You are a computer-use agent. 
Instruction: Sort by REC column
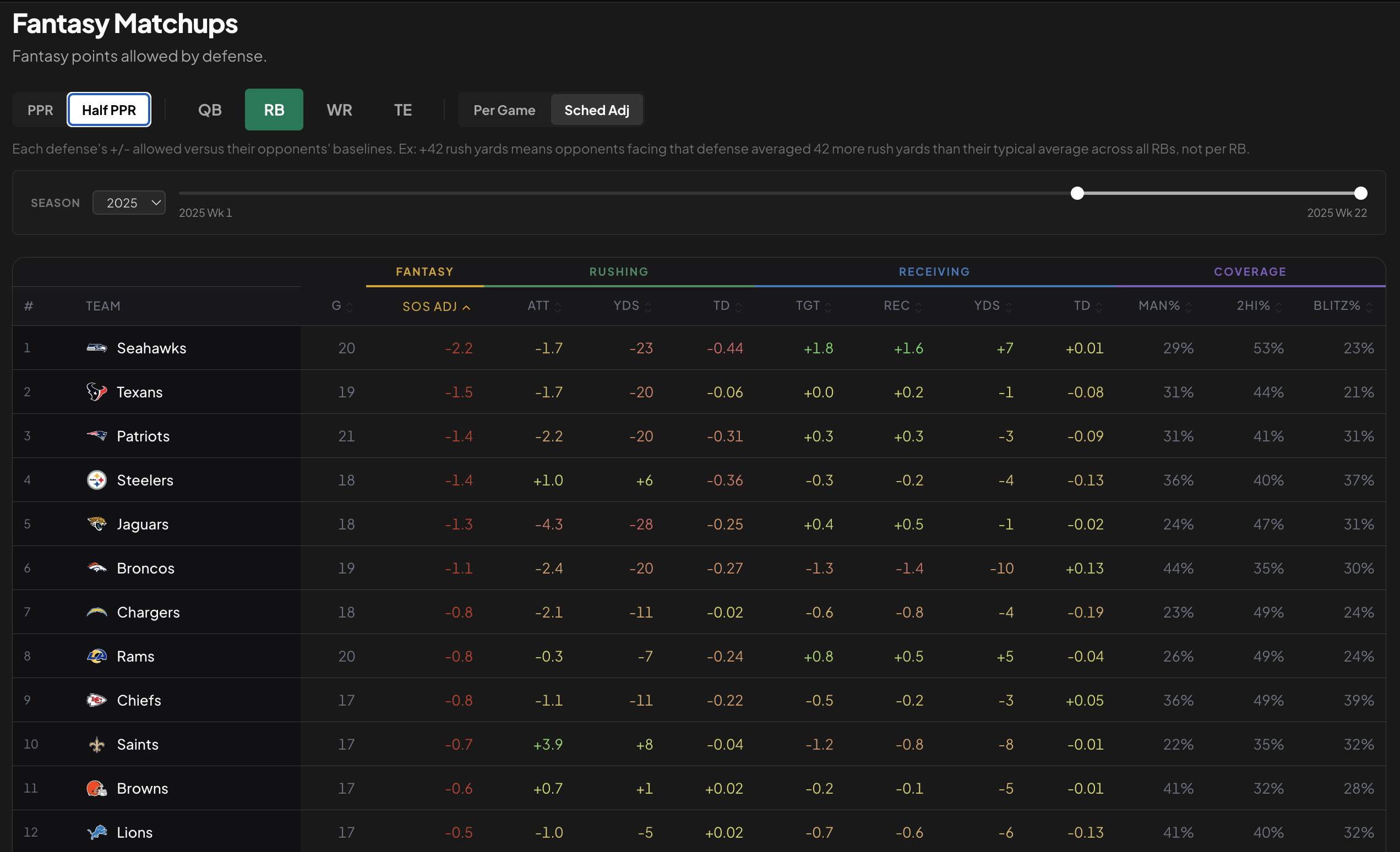[x=903, y=306]
